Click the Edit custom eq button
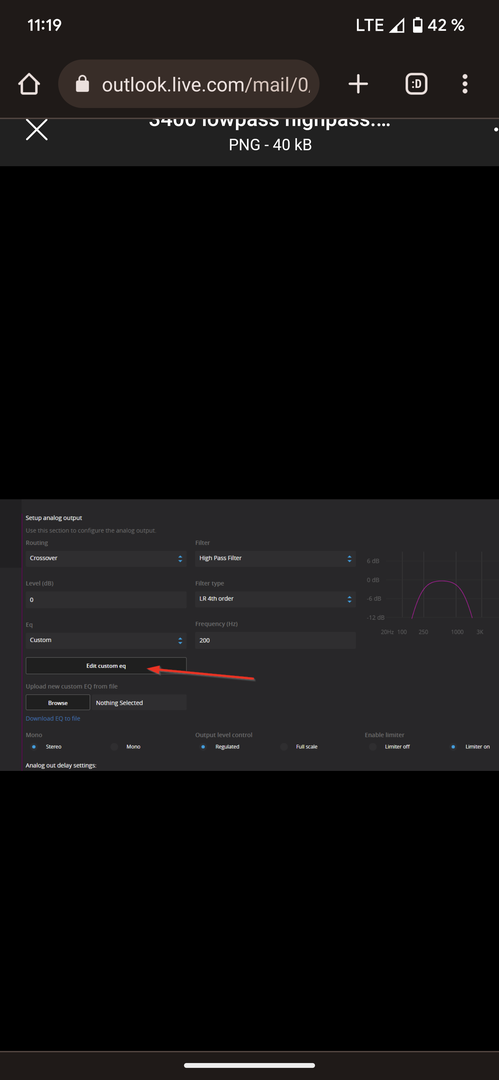The width and height of the screenshot is (499, 1080). pyautogui.click(x=105, y=666)
